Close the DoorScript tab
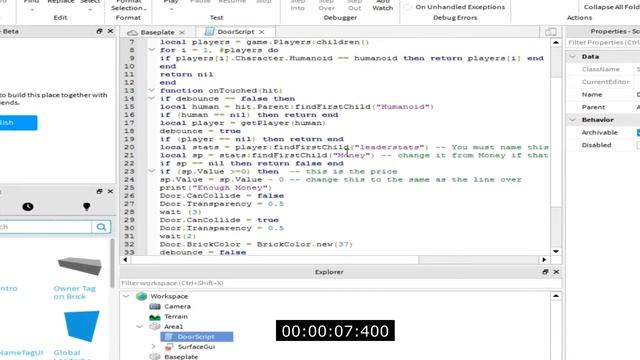 point(262,32)
